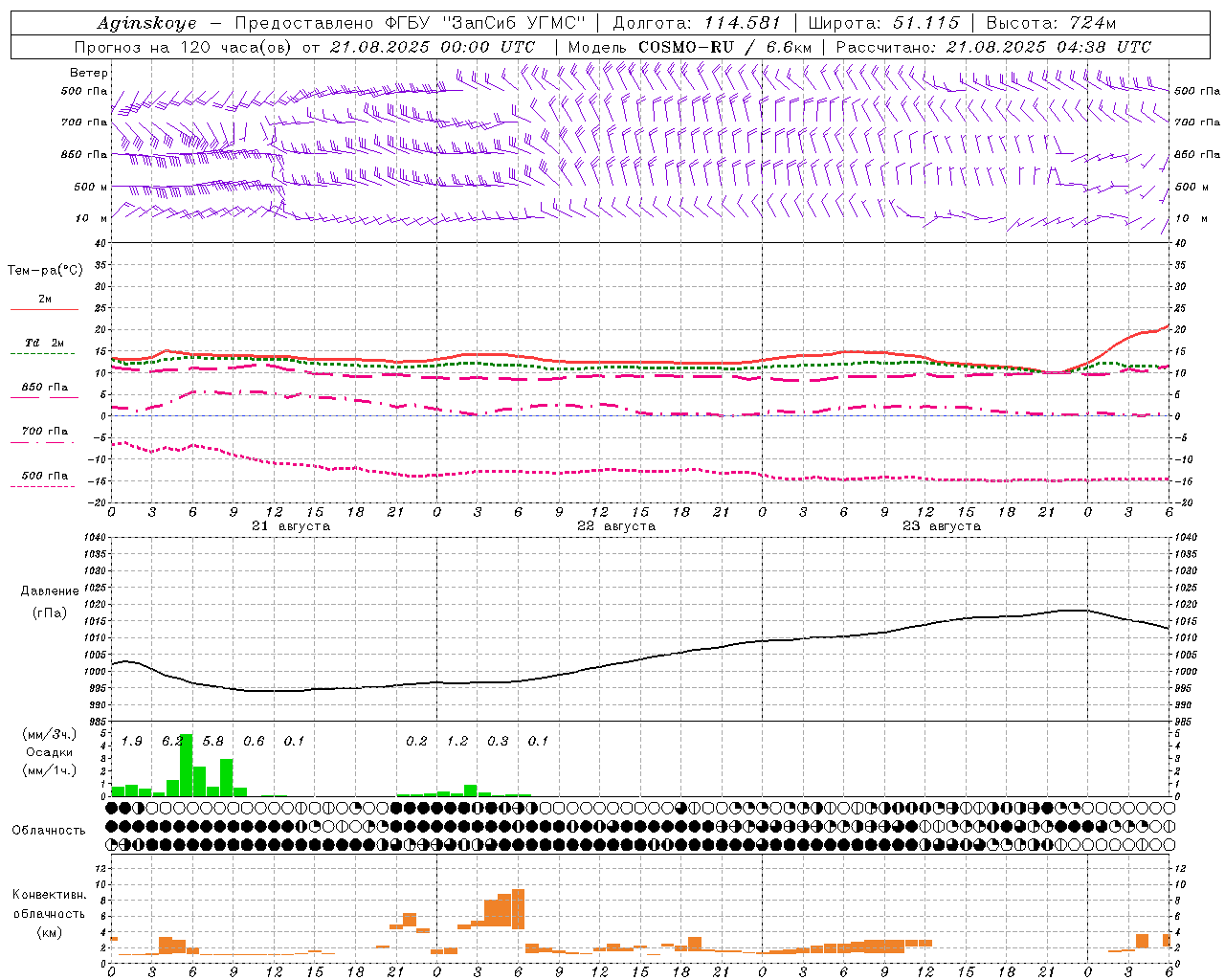Image resolution: width=1225 pixels, height=980 pixels.
Task: Click the computed time "21.08.2025 04:38 UTC"
Action: pyautogui.click(x=1049, y=47)
